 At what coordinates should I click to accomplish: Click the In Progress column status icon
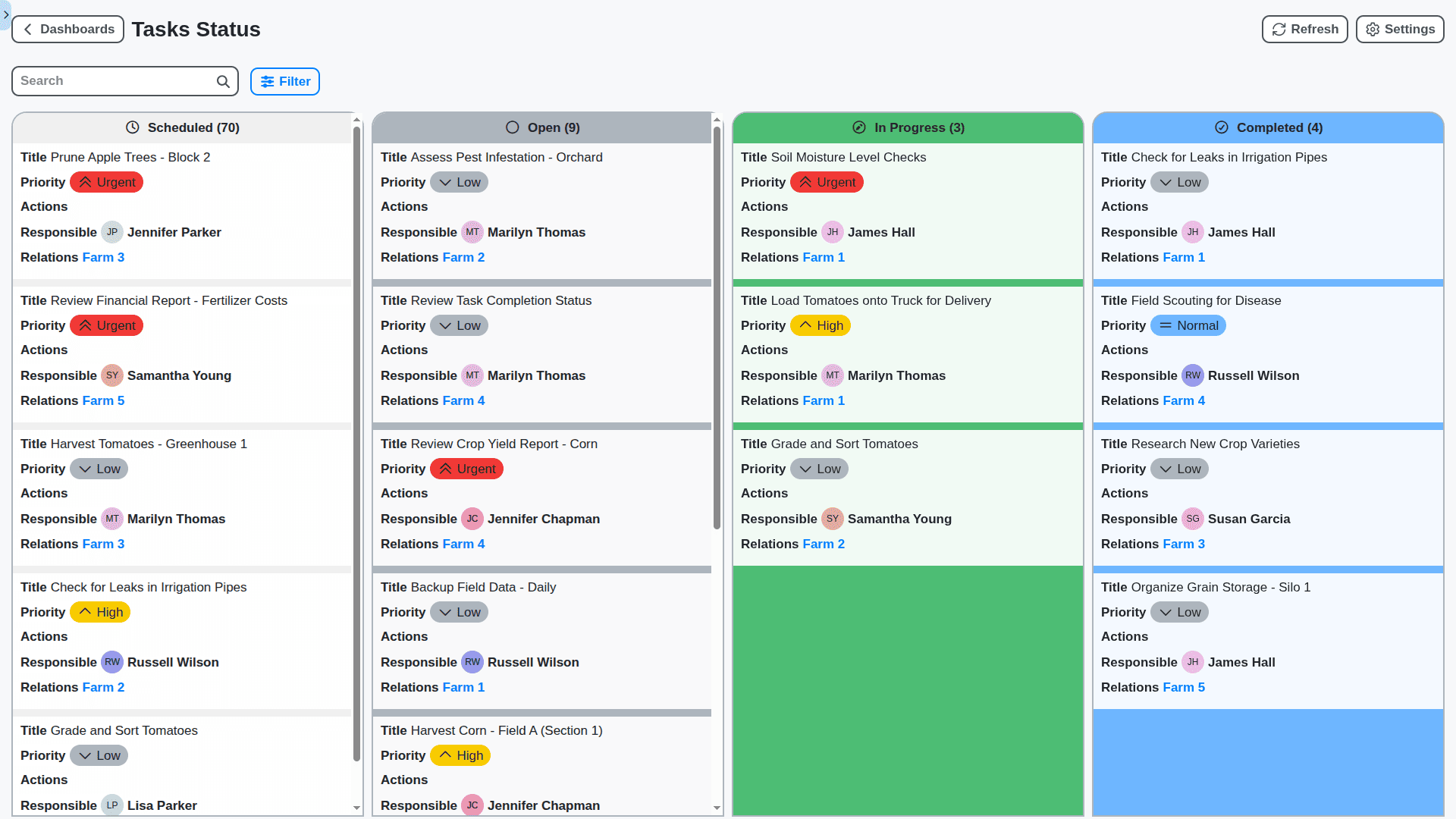click(x=858, y=127)
